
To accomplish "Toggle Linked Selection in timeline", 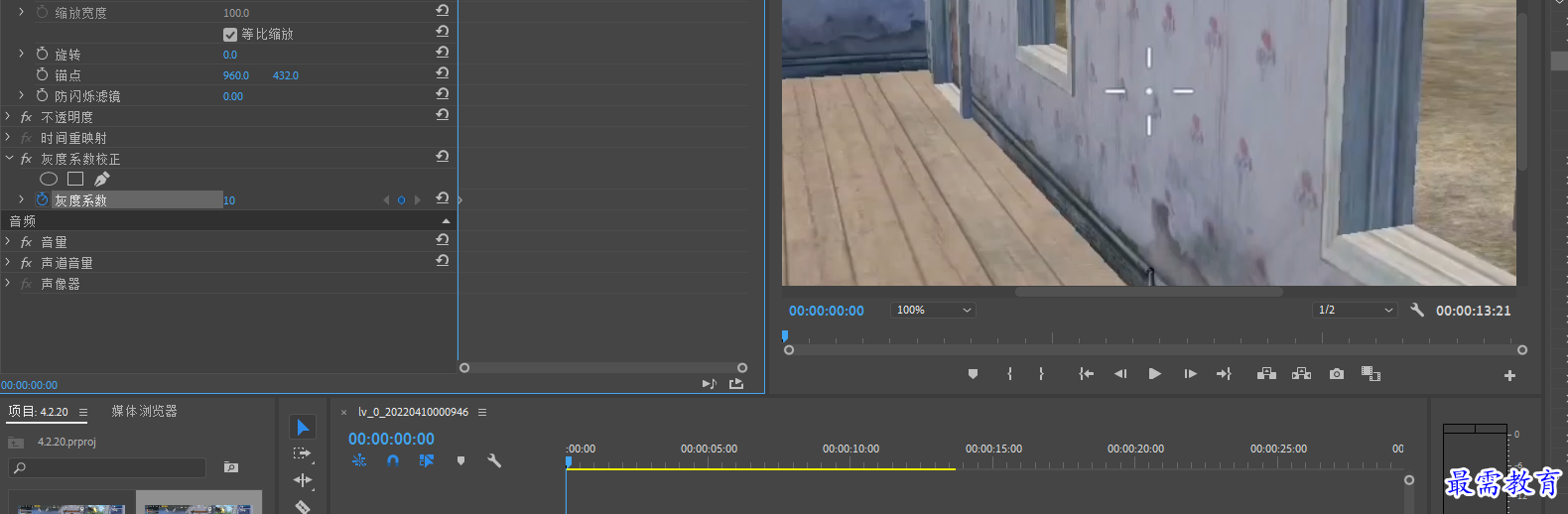I will pyautogui.click(x=427, y=460).
